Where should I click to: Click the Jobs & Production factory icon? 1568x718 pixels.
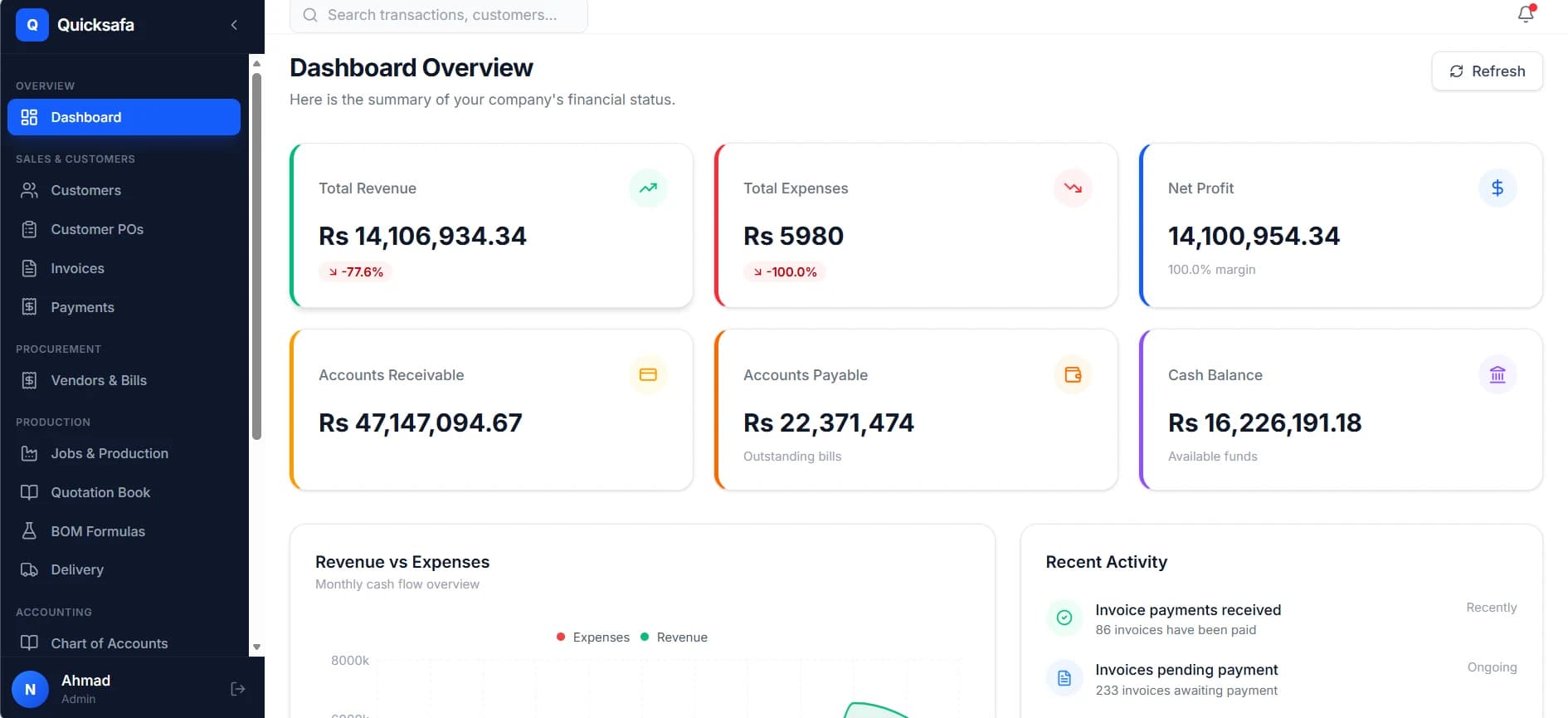[x=29, y=453]
